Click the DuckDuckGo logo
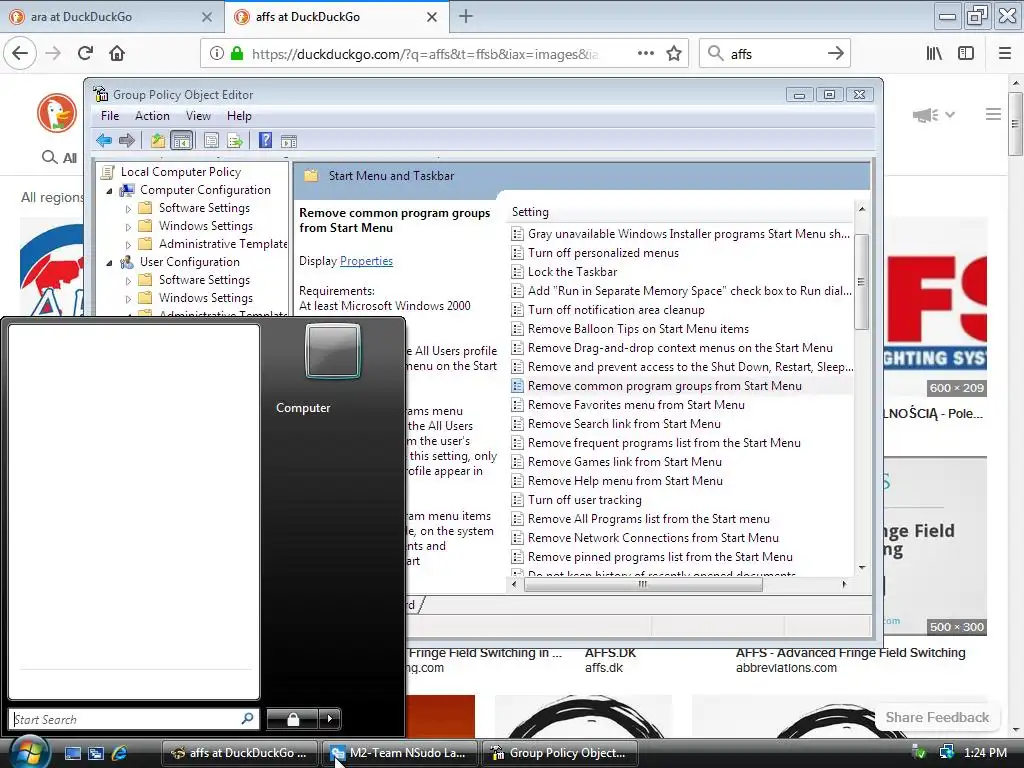Screen dimensions: 1024x768 [x=57, y=113]
